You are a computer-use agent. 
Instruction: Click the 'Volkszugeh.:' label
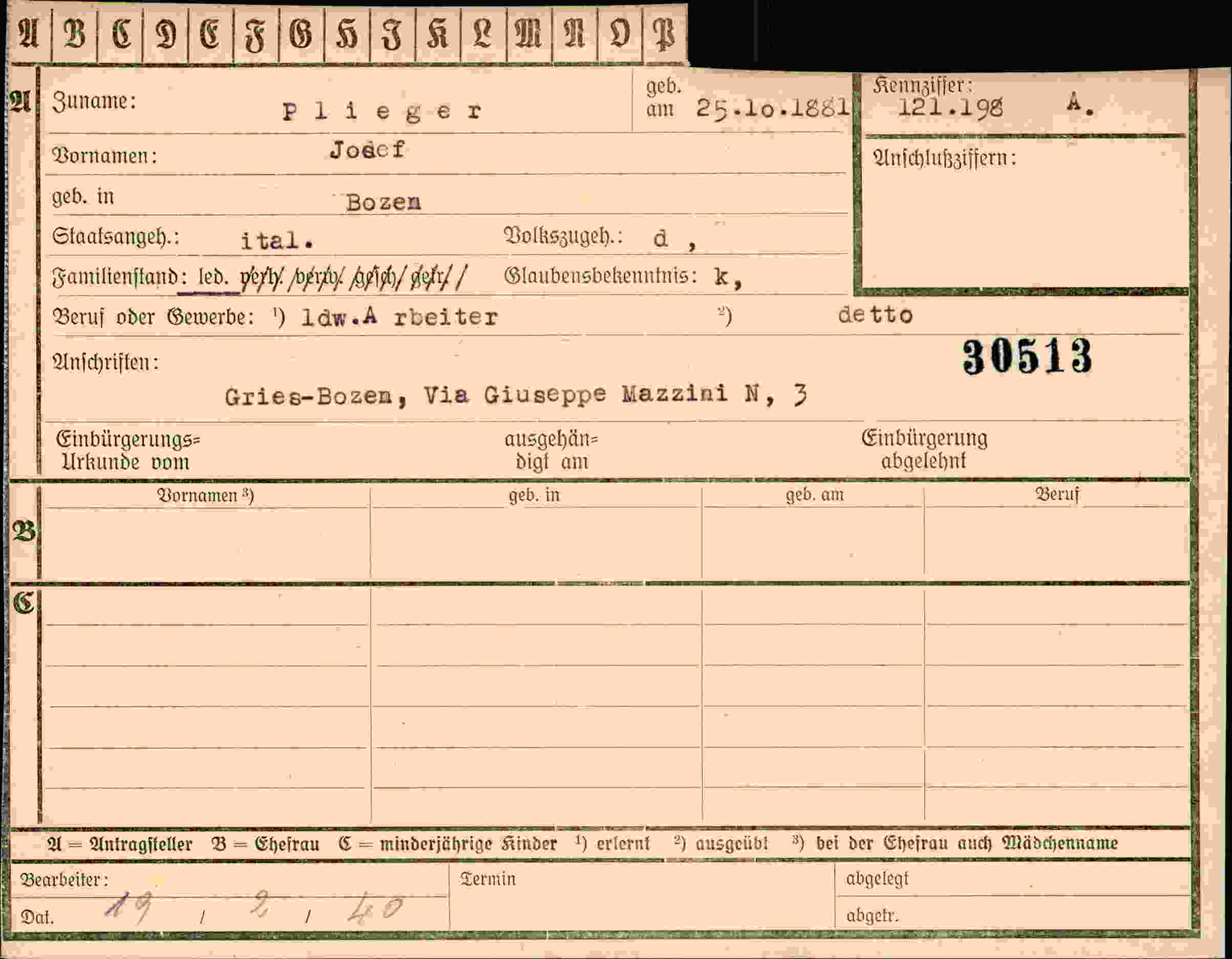tap(563, 236)
